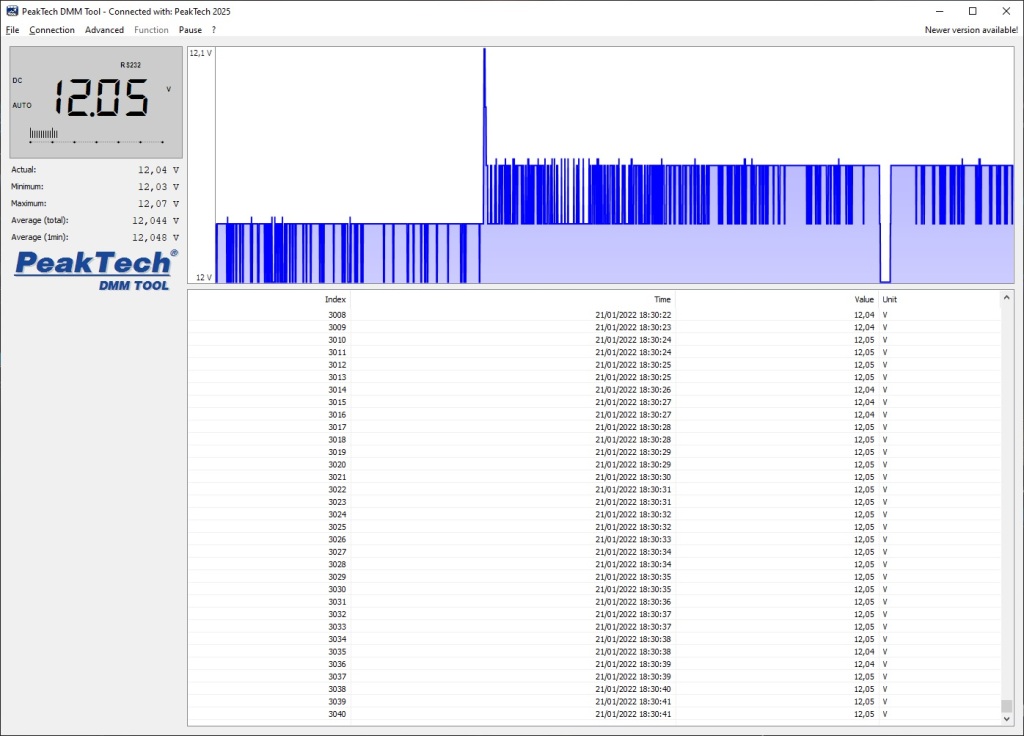Open the ? help menu
Screen dimensions: 1024x736
tap(213, 30)
